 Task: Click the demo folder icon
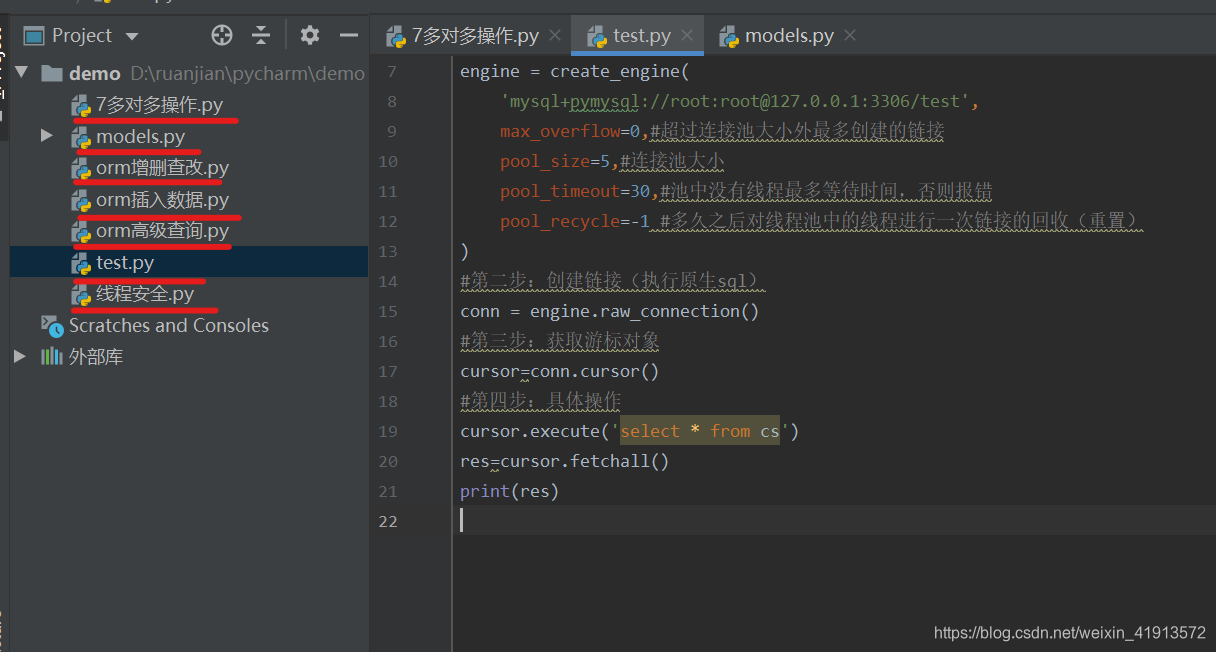click(x=52, y=73)
